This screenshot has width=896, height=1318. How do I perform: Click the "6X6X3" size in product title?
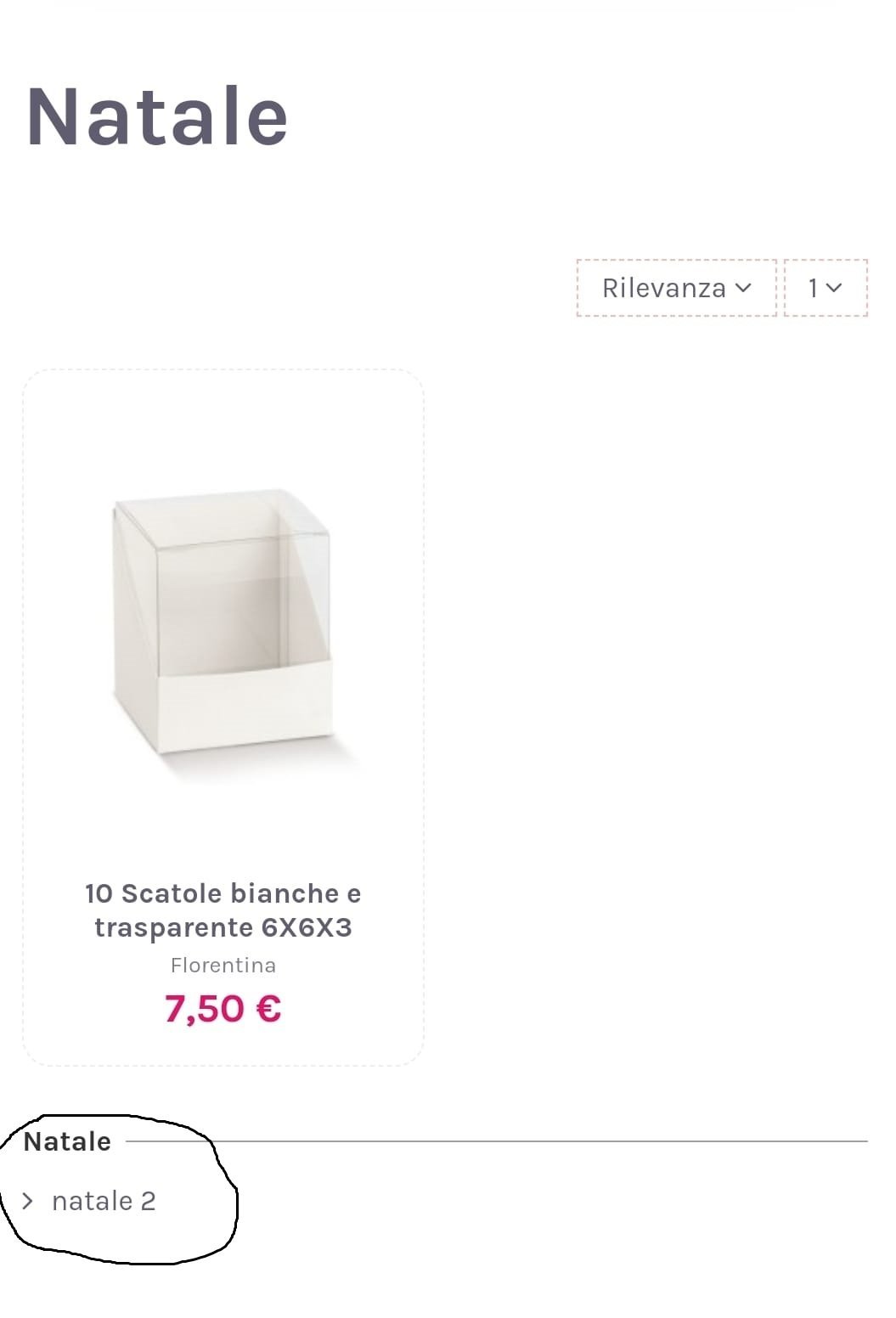[307, 927]
